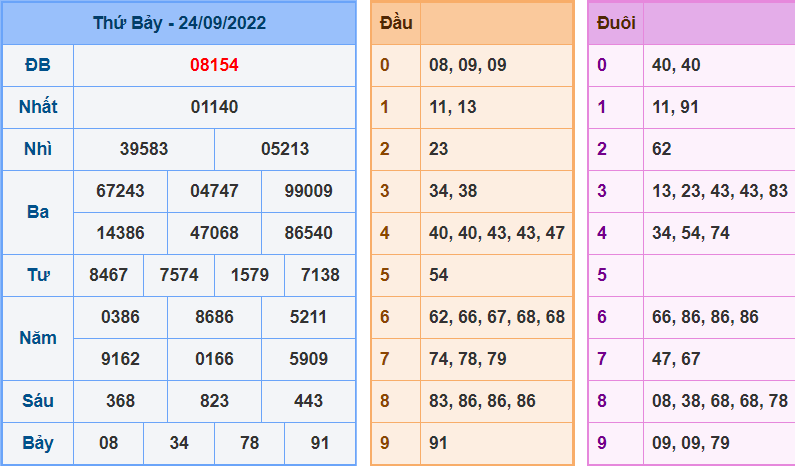
Task: Click Đầu row values '83, 86, 86, 86'
Action: [x=483, y=402]
